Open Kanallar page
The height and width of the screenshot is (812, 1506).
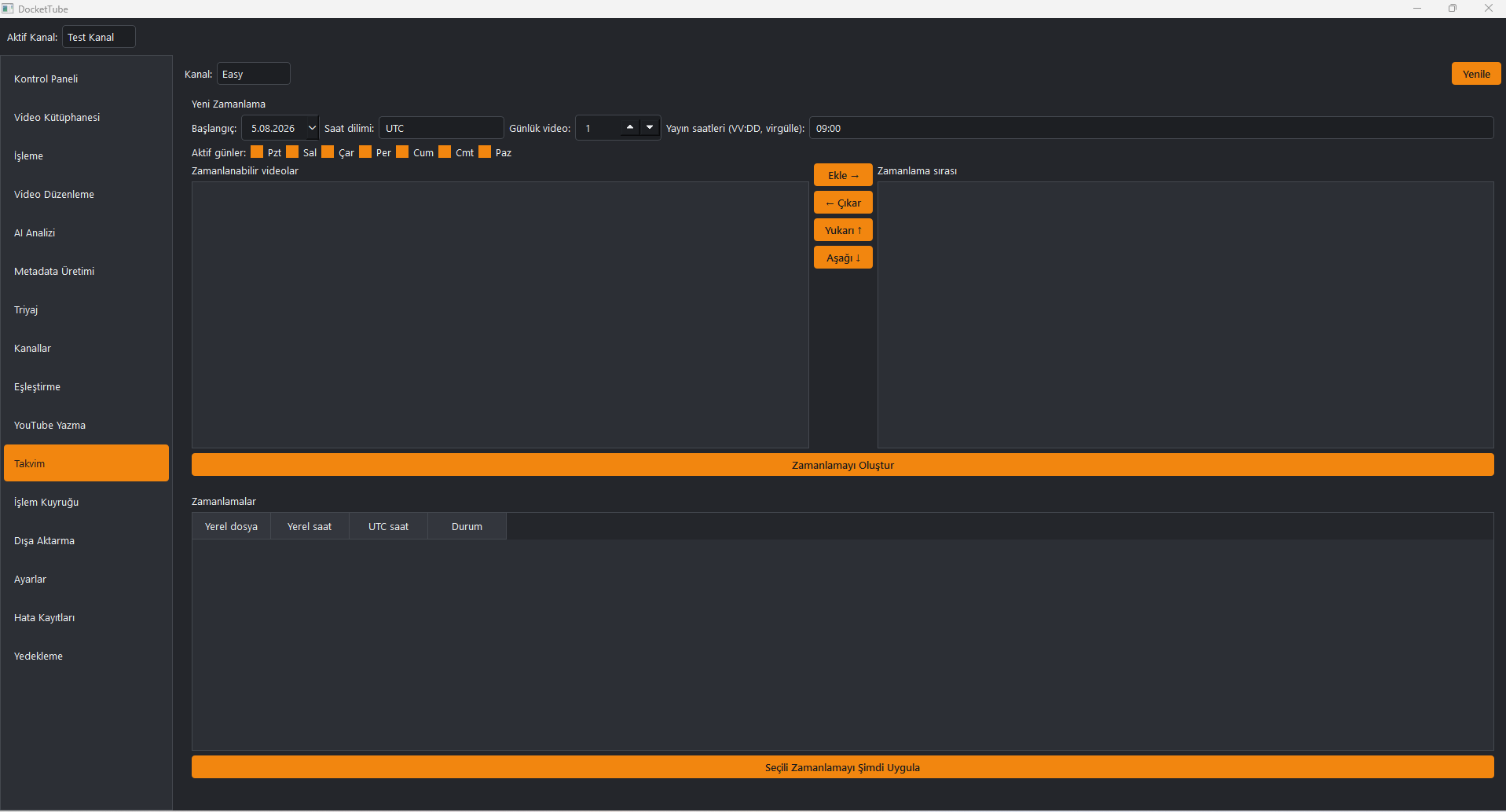[86, 348]
